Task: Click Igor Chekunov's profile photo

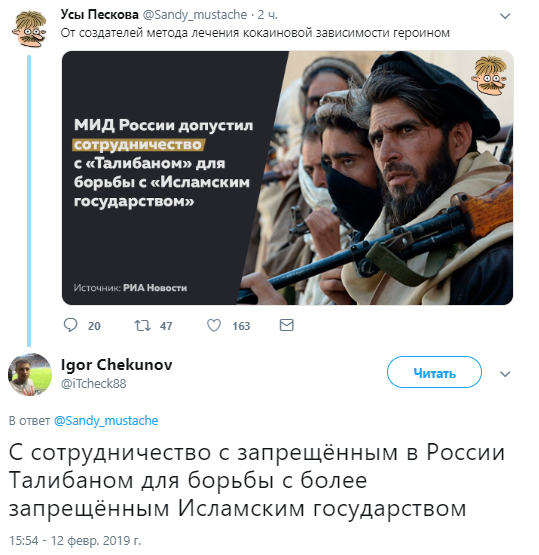Action: tap(30, 374)
